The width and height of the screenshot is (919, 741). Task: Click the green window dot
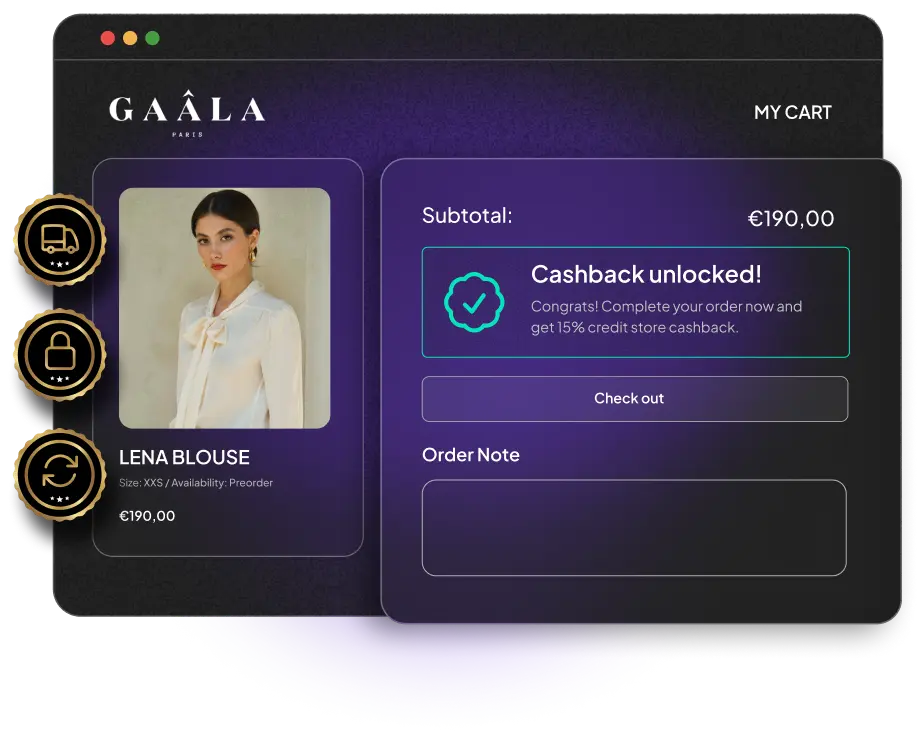[152, 38]
